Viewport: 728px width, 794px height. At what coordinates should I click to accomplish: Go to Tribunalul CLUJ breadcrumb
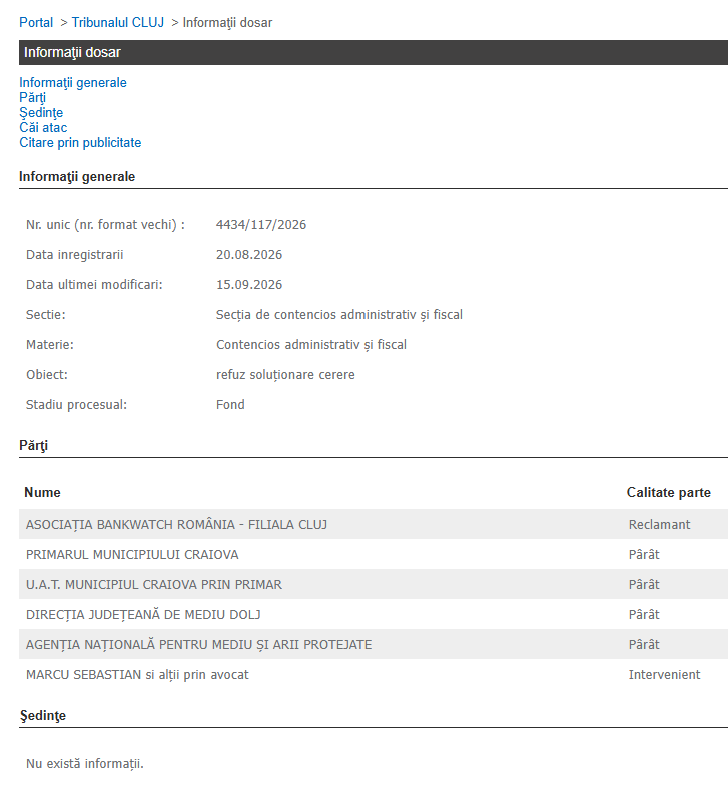(117, 23)
